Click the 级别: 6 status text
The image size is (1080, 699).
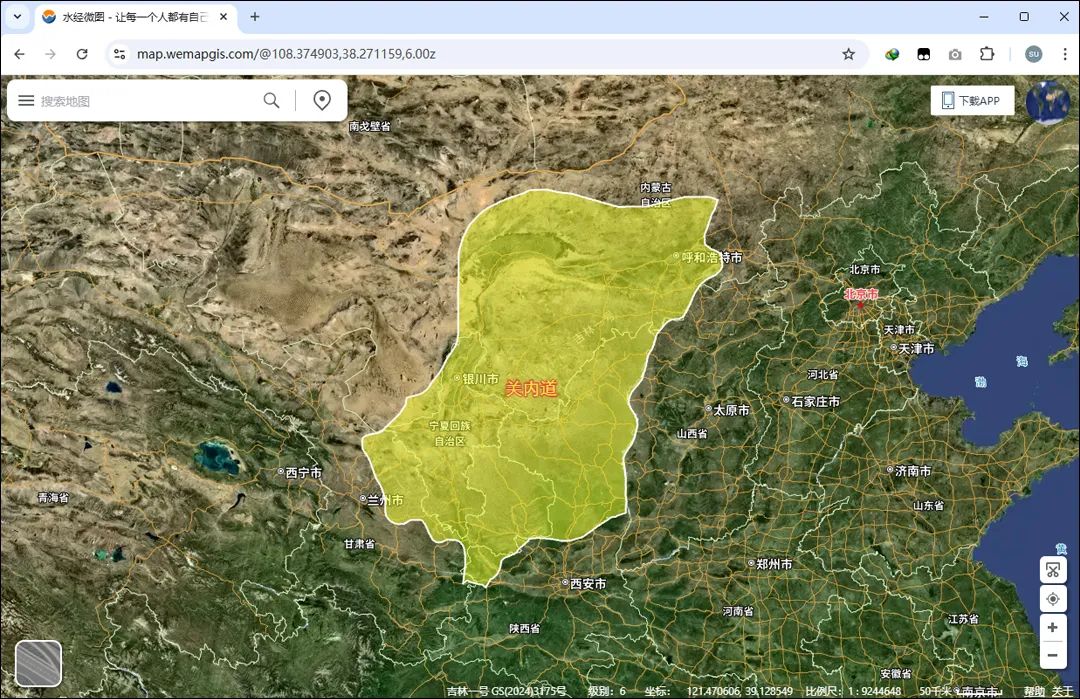tap(607, 691)
